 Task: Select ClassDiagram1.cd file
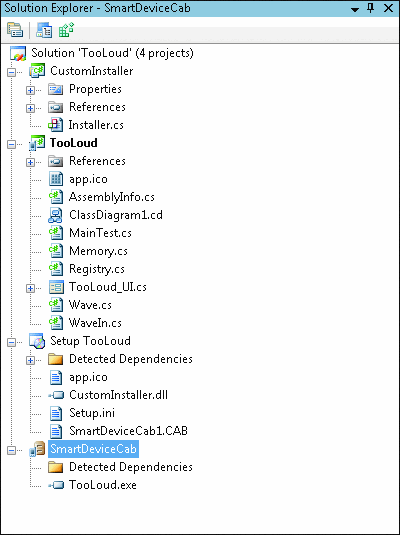click(x=116, y=215)
